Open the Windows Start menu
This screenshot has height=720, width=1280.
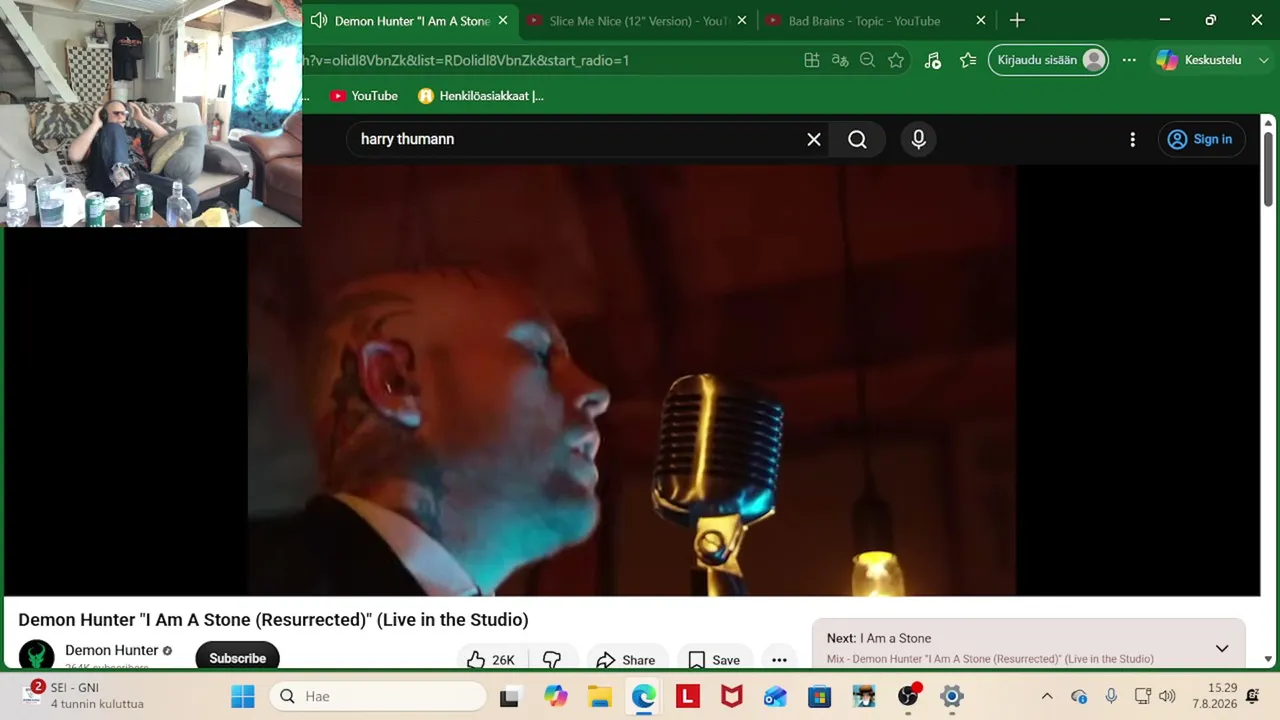[x=243, y=696]
